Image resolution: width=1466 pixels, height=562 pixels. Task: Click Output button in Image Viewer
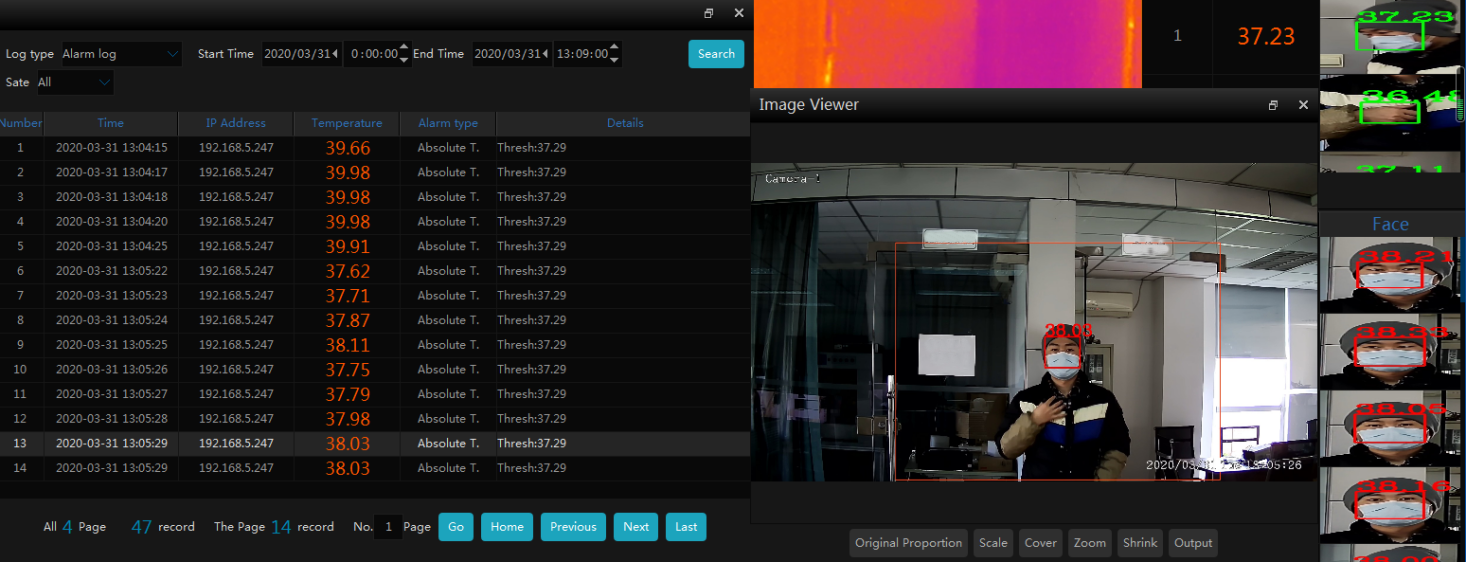coord(1193,543)
